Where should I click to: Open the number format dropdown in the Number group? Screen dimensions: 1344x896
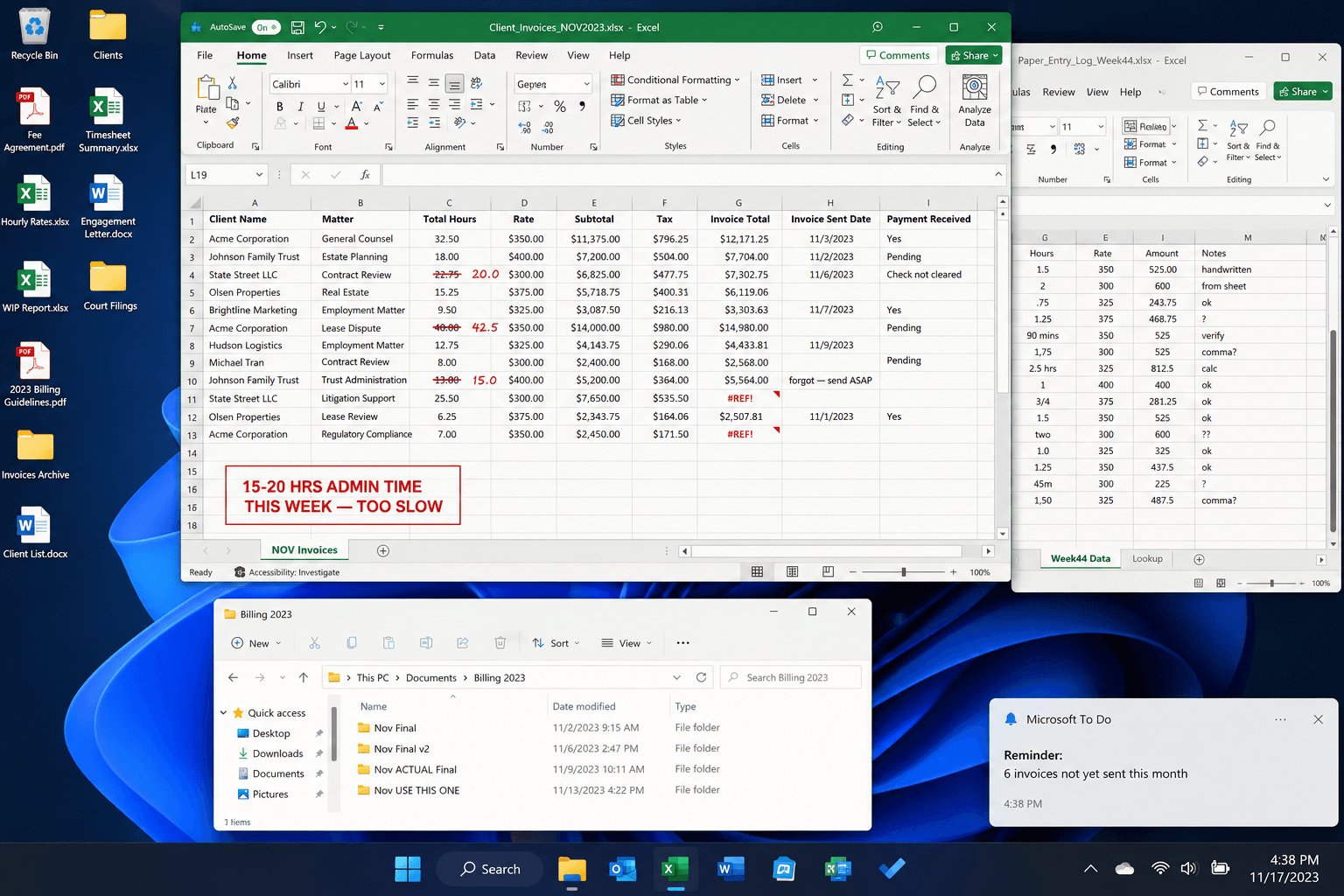pyautogui.click(x=585, y=84)
